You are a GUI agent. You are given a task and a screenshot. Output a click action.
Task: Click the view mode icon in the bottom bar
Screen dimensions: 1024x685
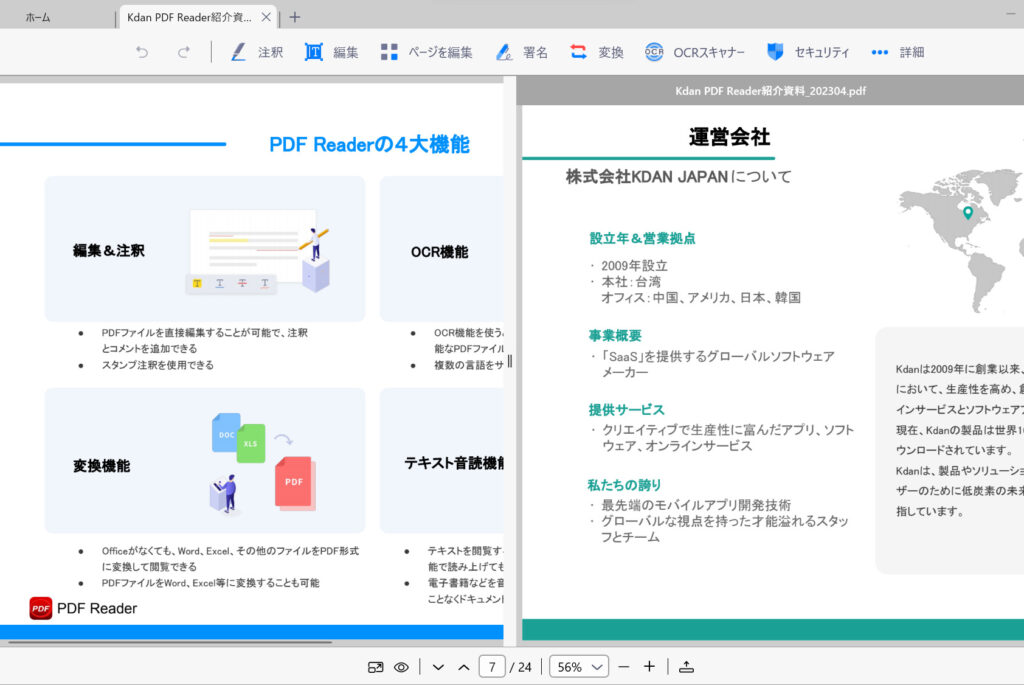tap(376, 667)
